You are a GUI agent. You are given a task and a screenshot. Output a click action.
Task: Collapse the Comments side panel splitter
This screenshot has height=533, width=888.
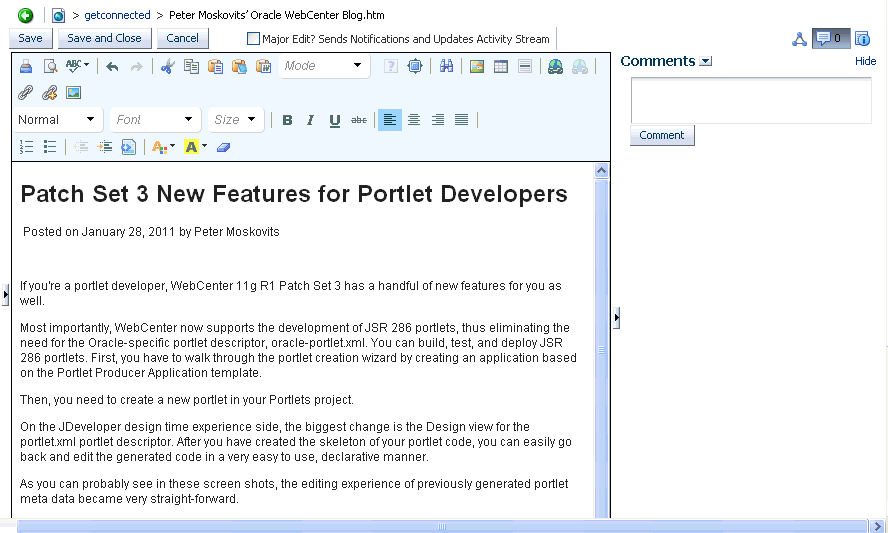[x=617, y=318]
